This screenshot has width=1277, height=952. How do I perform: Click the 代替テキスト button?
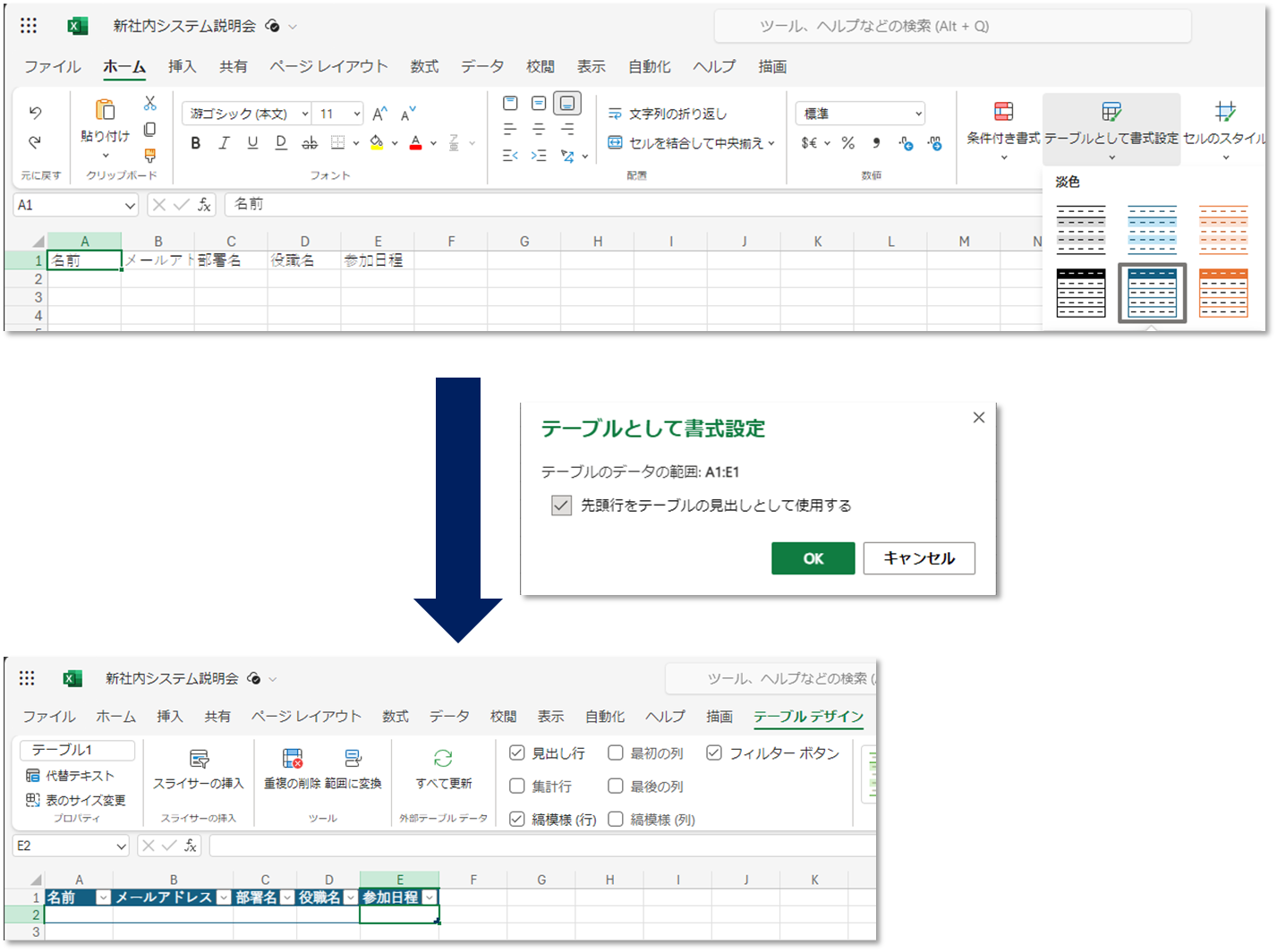click(70, 776)
